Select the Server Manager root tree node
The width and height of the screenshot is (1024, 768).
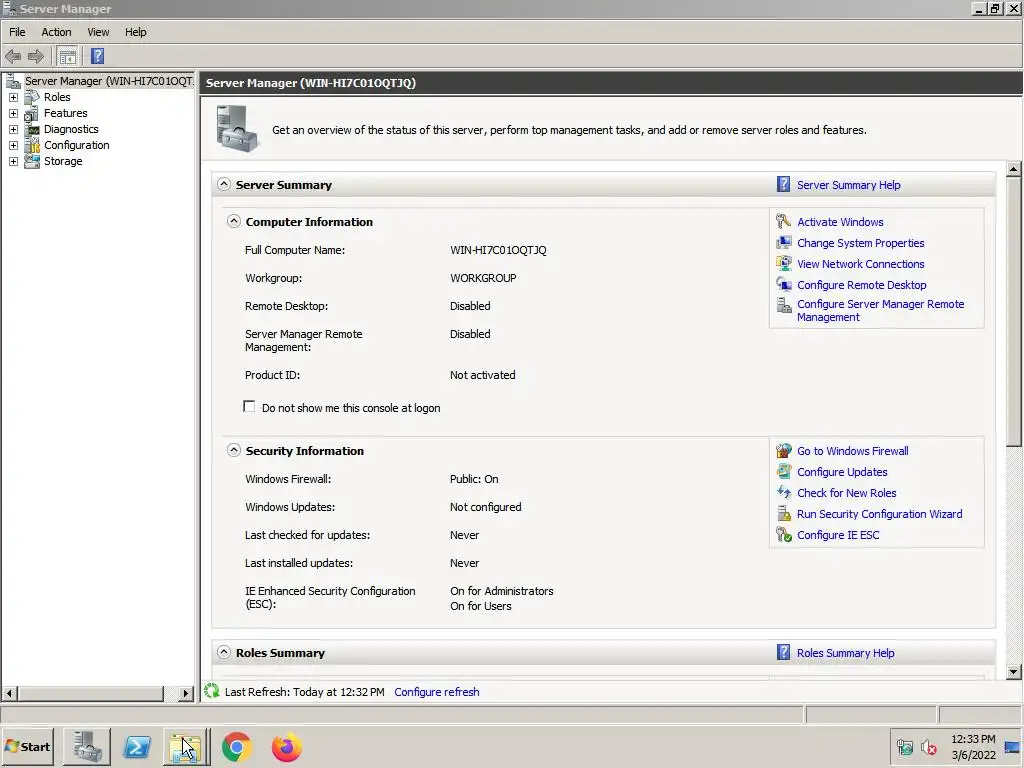(x=108, y=81)
